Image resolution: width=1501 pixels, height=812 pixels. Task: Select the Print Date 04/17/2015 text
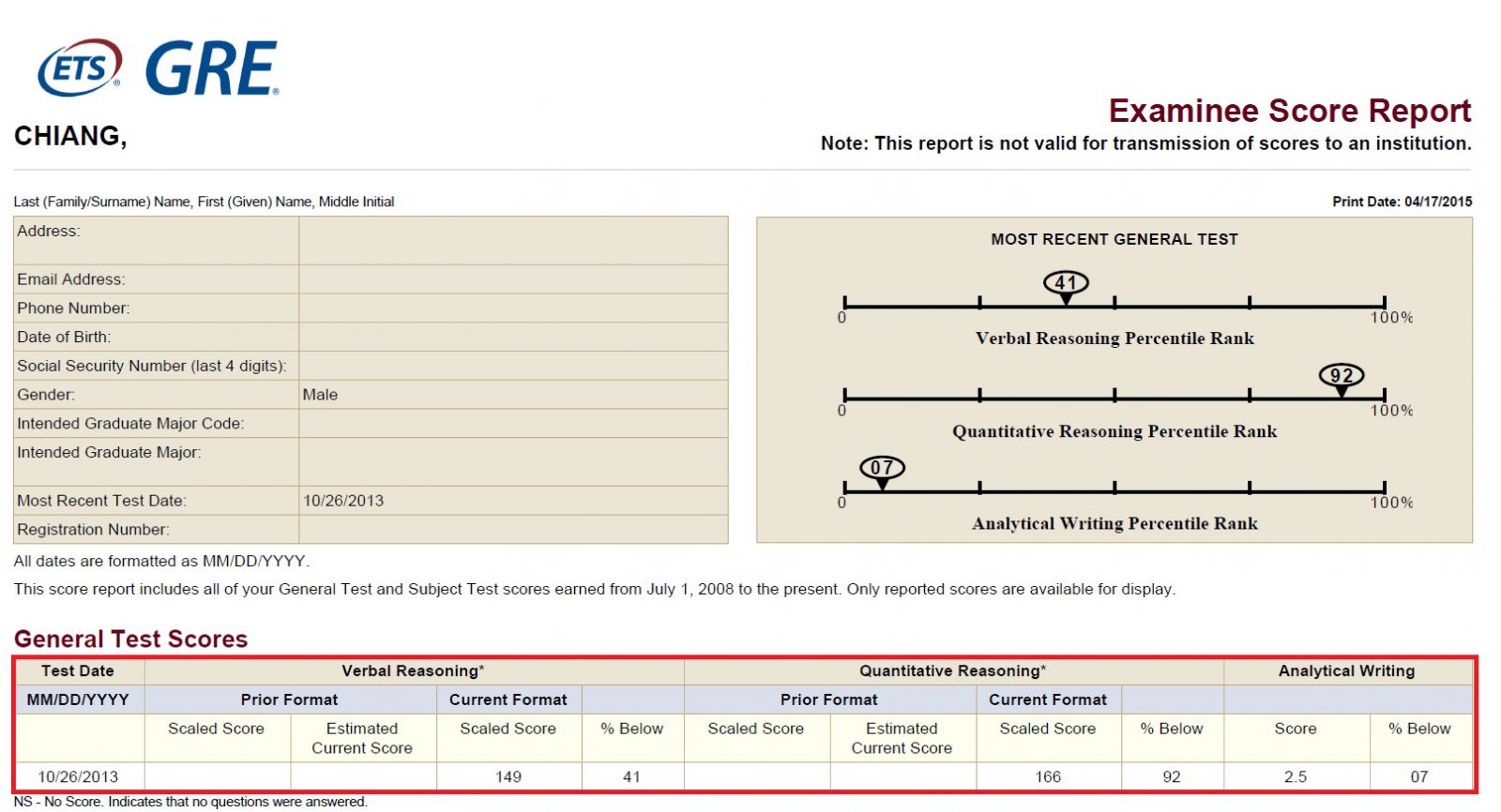[x=1402, y=202]
